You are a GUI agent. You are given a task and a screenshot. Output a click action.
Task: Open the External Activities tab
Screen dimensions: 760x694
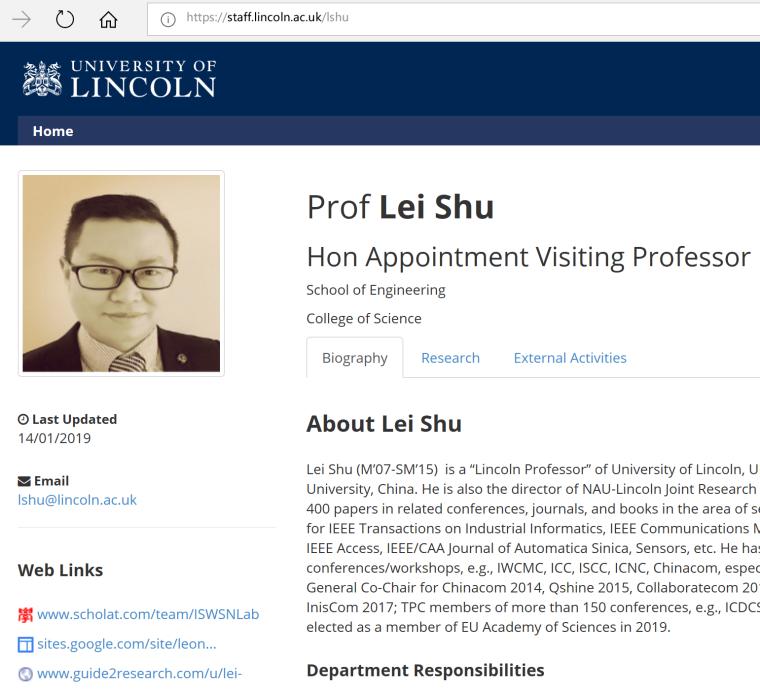tap(570, 358)
